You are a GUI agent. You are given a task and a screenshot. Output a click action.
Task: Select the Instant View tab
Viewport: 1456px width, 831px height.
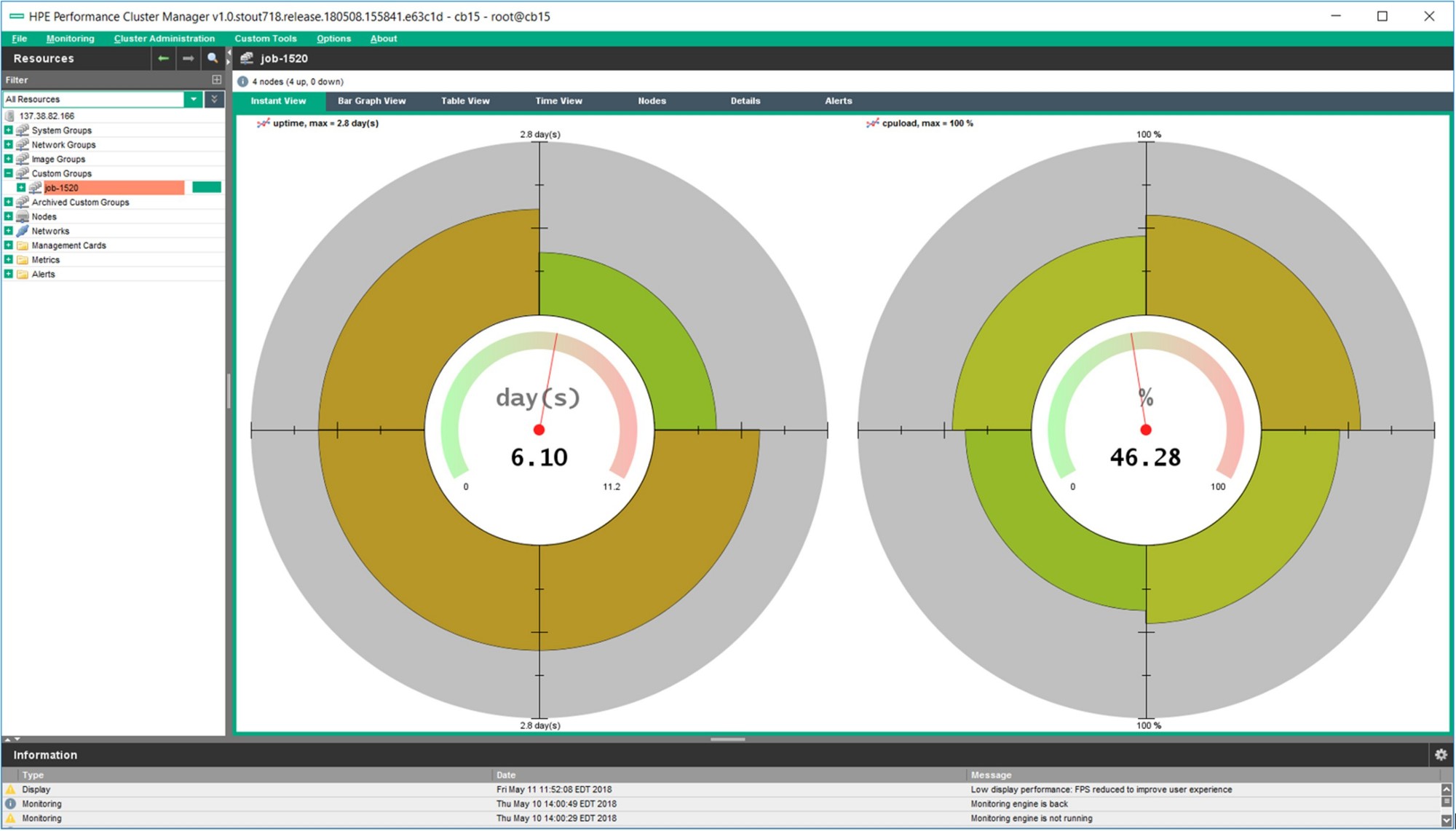coord(278,101)
